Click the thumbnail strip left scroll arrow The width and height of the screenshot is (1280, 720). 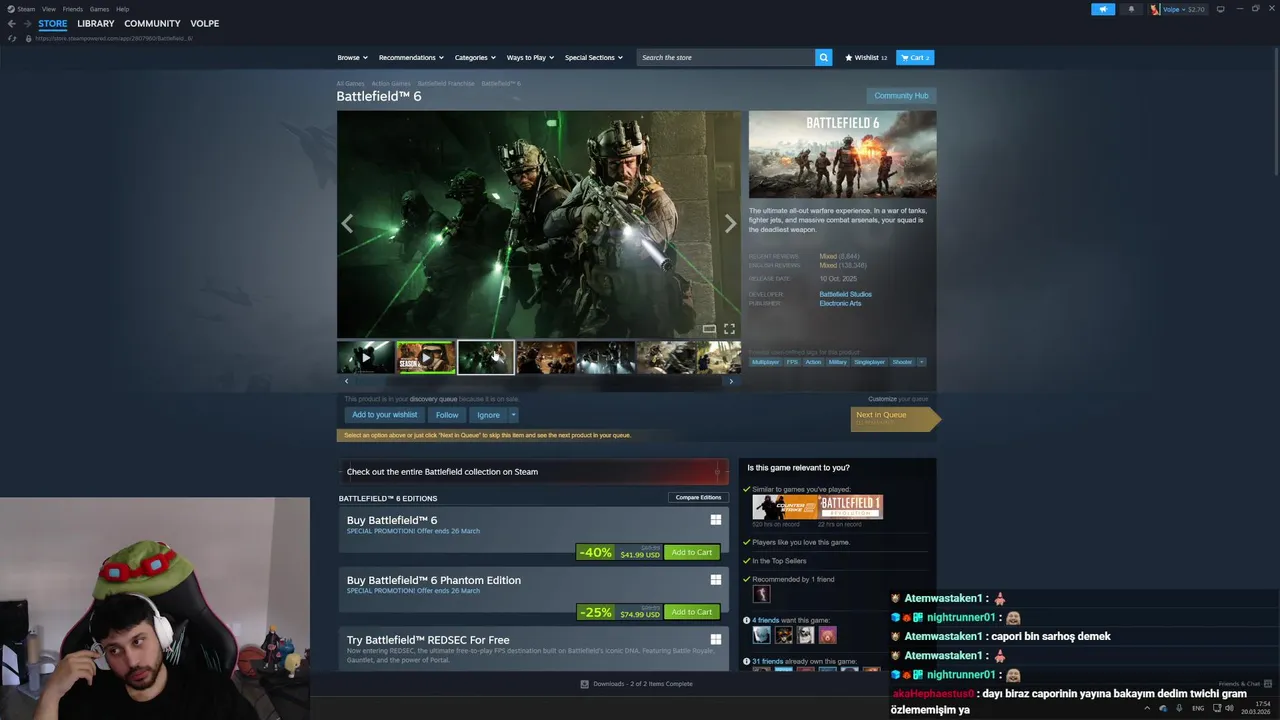(x=347, y=381)
